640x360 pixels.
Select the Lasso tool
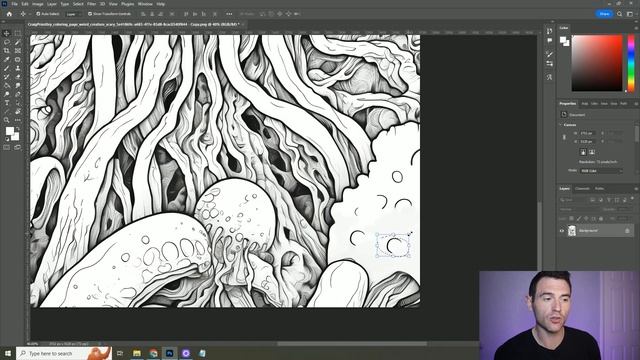(x=7, y=42)
